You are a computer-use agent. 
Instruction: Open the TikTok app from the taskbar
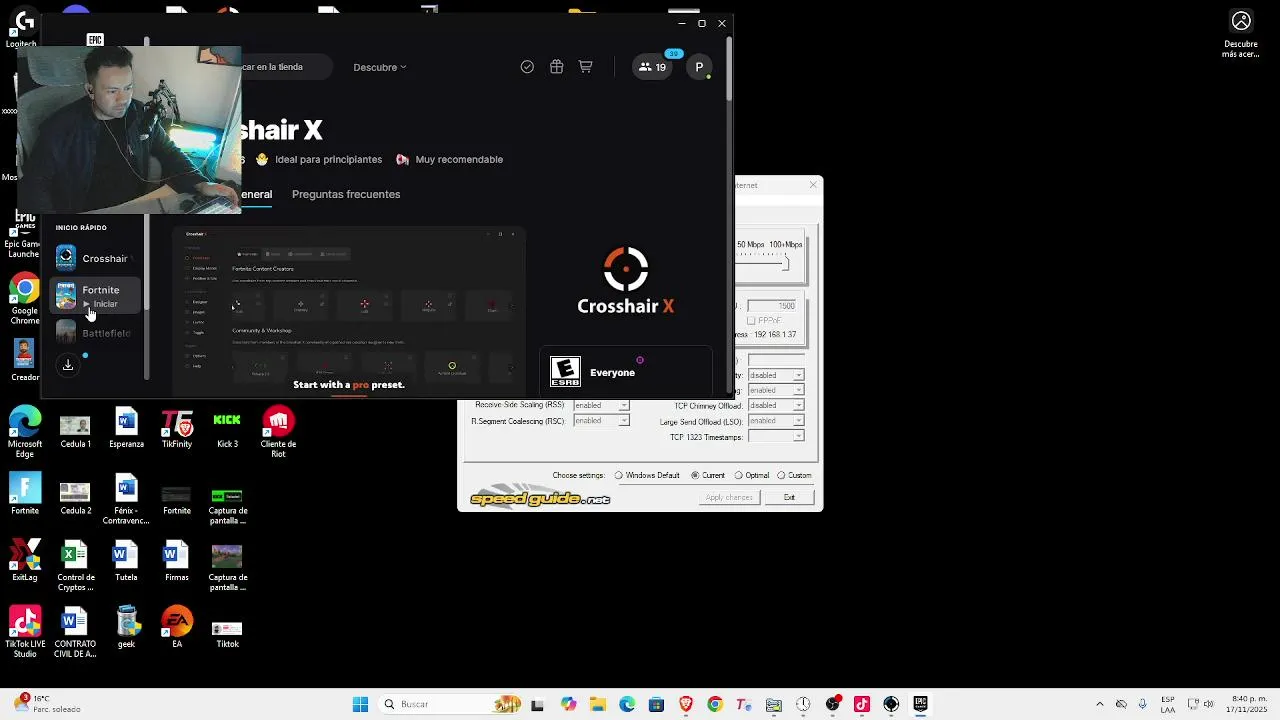(862, 704)
